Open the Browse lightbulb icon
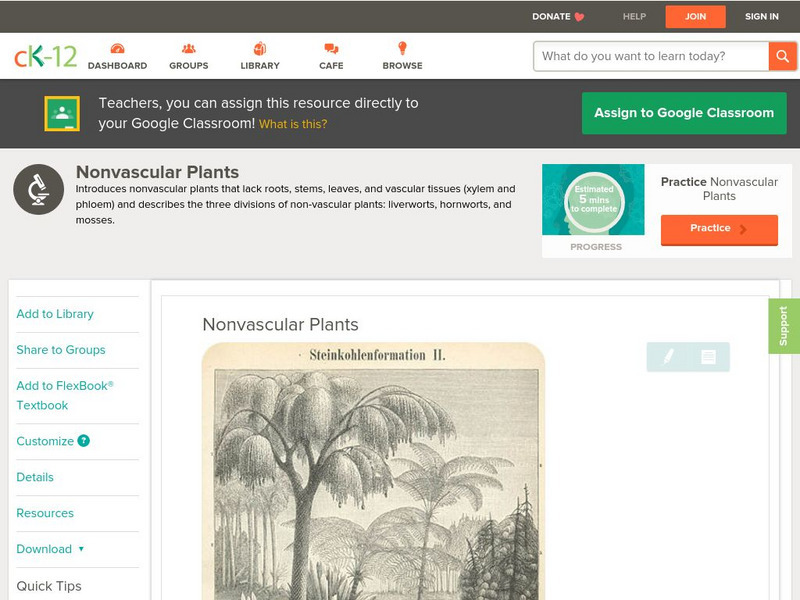The height and width of the screenshot is (600, 800). pos(403,48)
